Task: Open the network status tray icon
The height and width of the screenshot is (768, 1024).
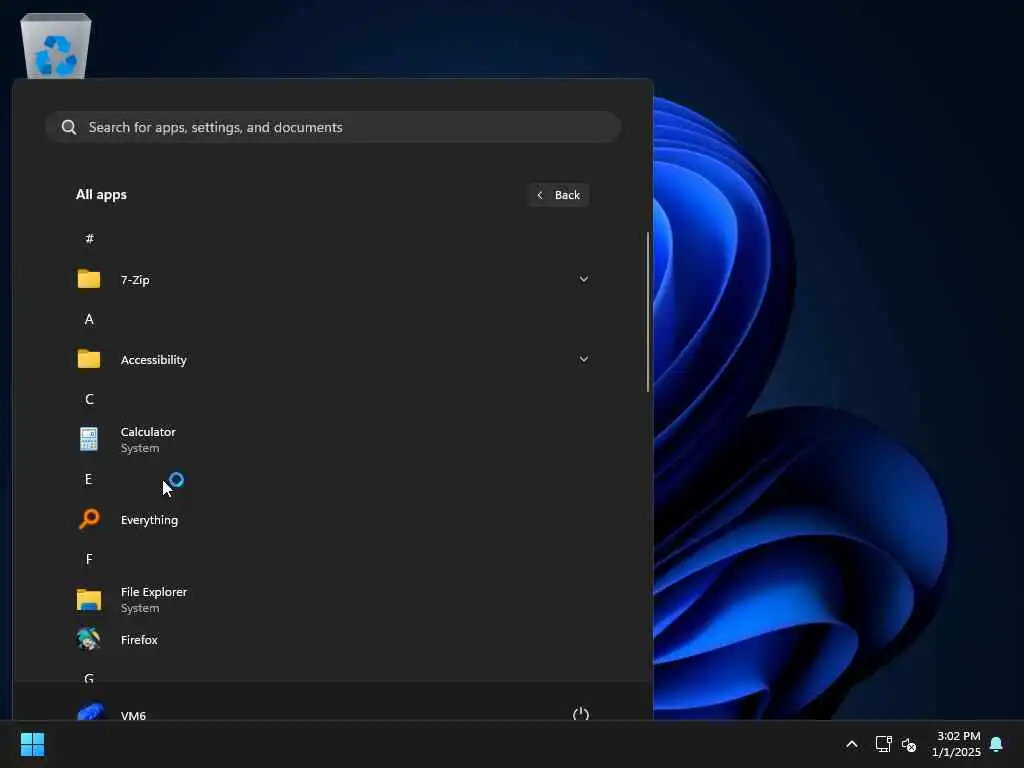Action: pos(884,744)
